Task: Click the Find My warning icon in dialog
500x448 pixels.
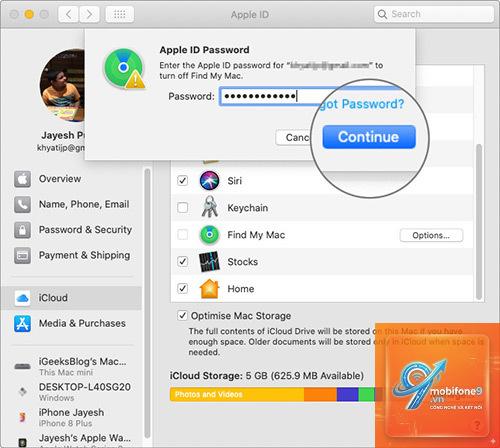Action: 124,69
